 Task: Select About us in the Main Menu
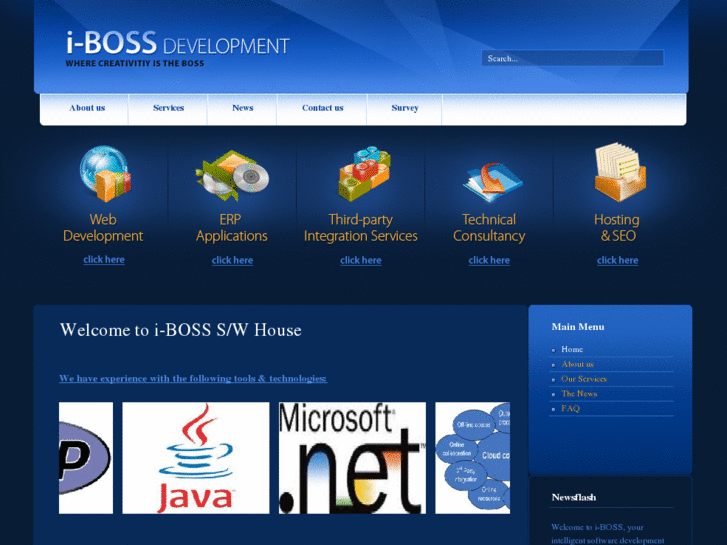[x=577, y=364]
